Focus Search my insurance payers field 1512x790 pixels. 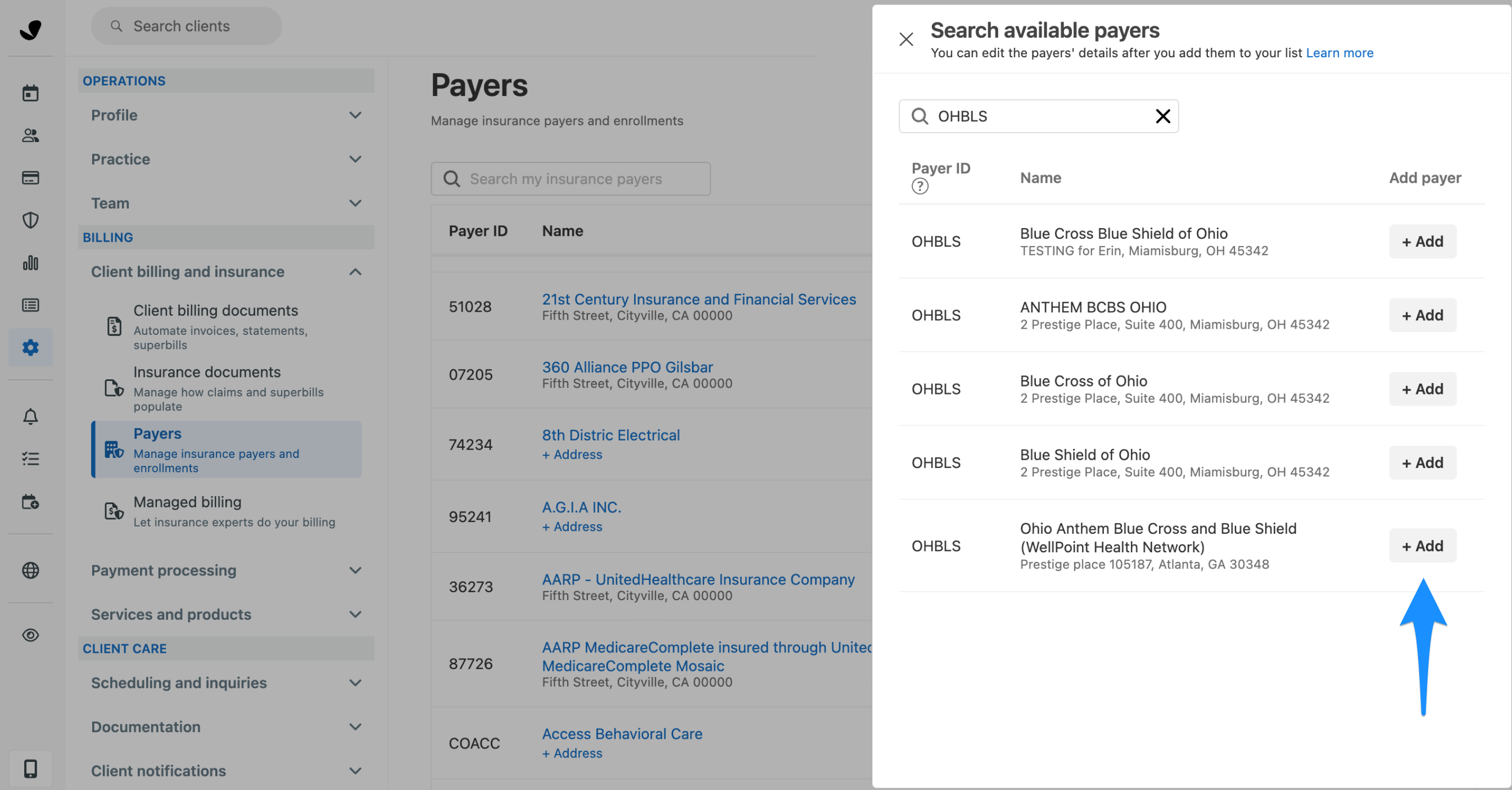click(x=571, y=179)
